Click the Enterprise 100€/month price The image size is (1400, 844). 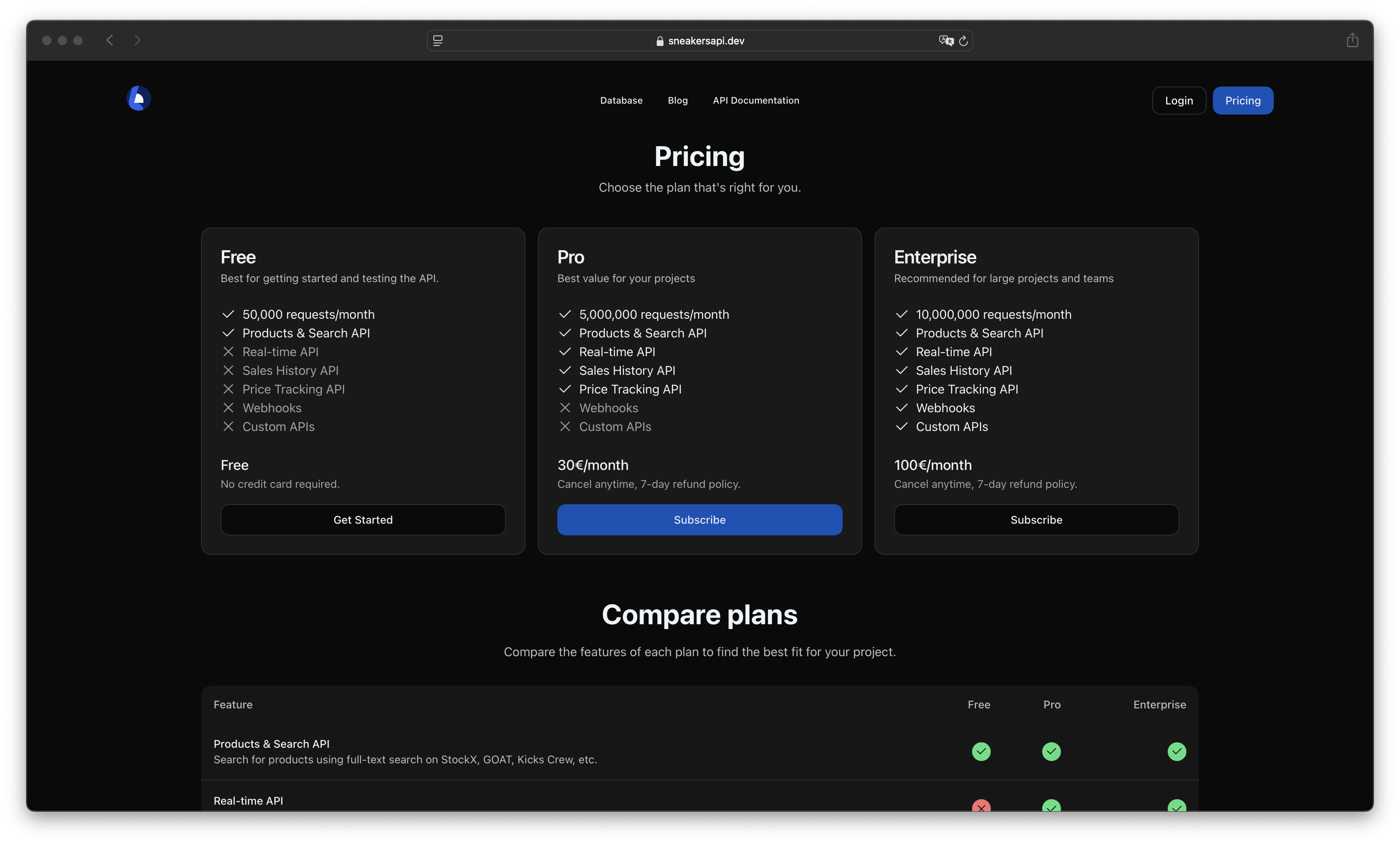coord(932,465)
